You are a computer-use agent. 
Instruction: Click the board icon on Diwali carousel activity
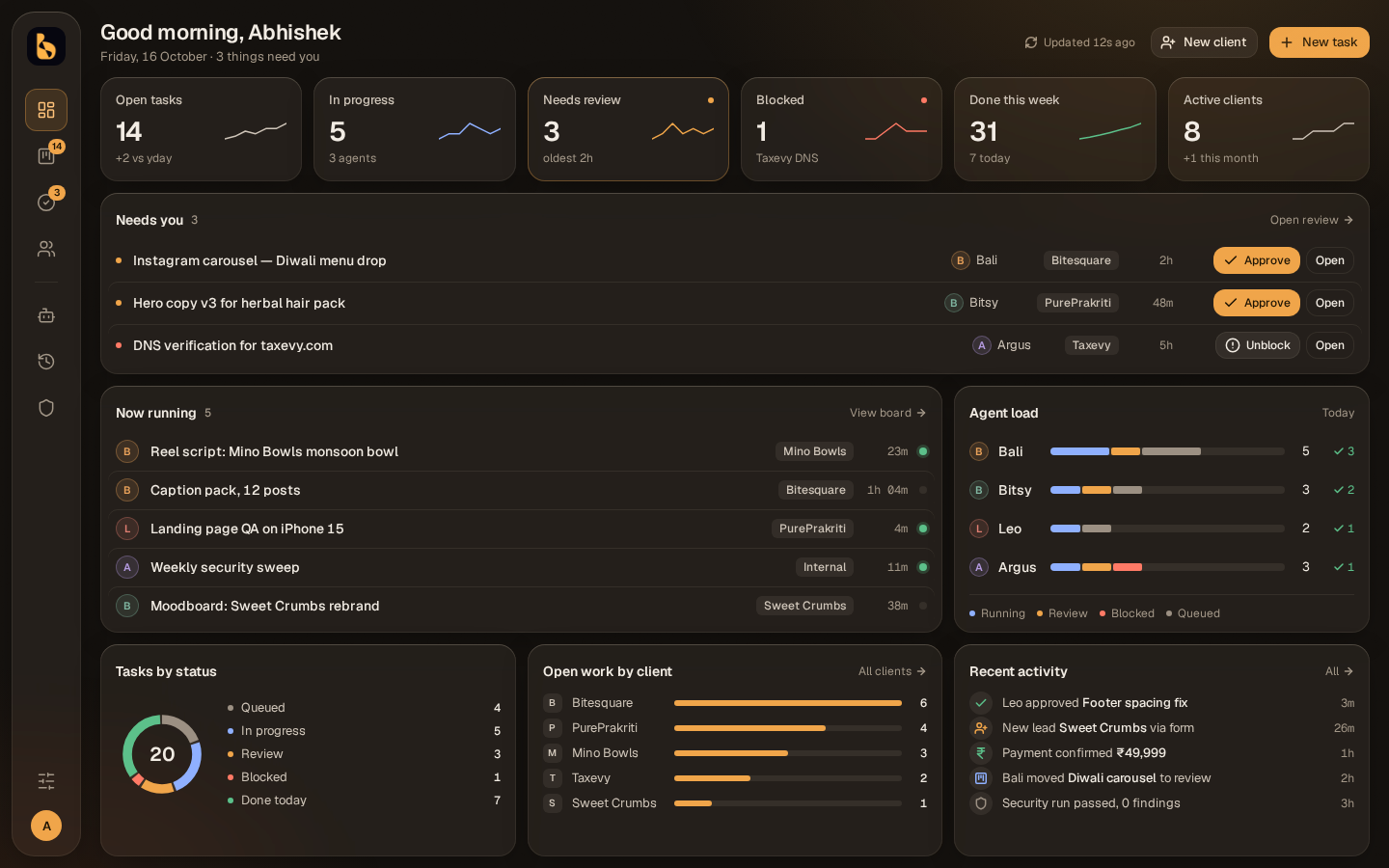(x=981, y=778)
